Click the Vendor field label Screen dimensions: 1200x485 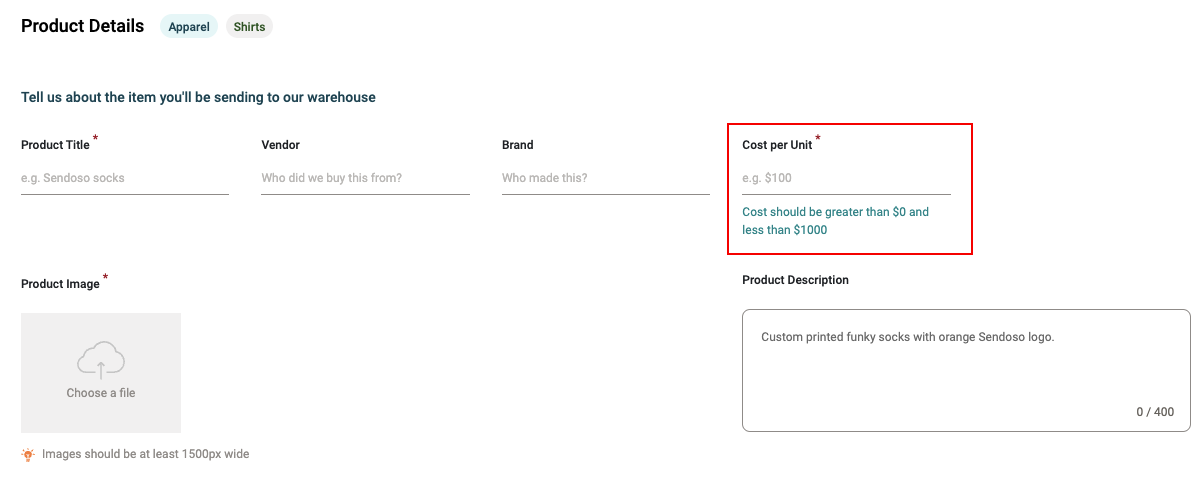point(280,145)
